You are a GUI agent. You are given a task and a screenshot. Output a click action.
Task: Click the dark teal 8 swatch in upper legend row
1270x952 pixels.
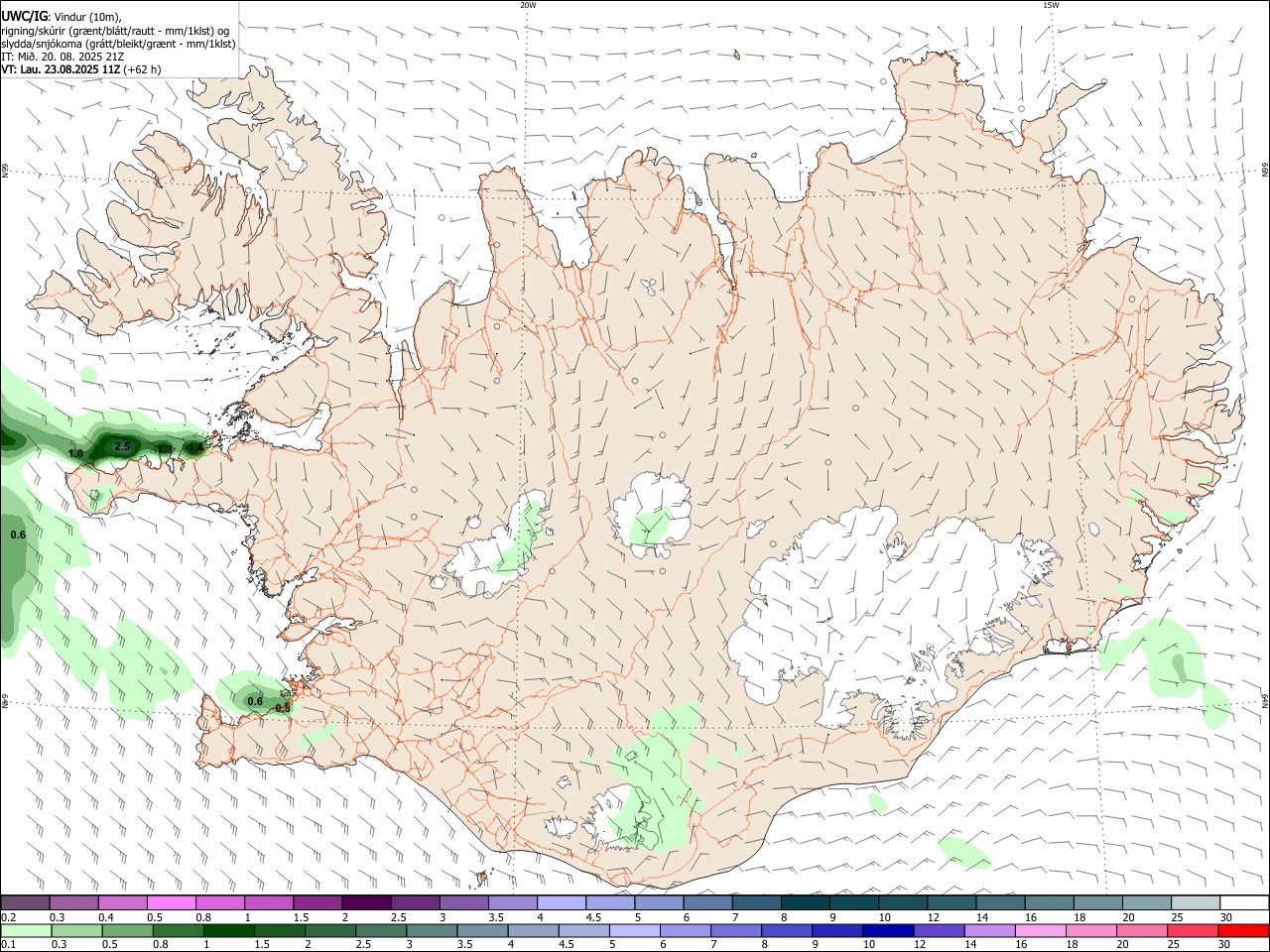[x=805, y=903]
